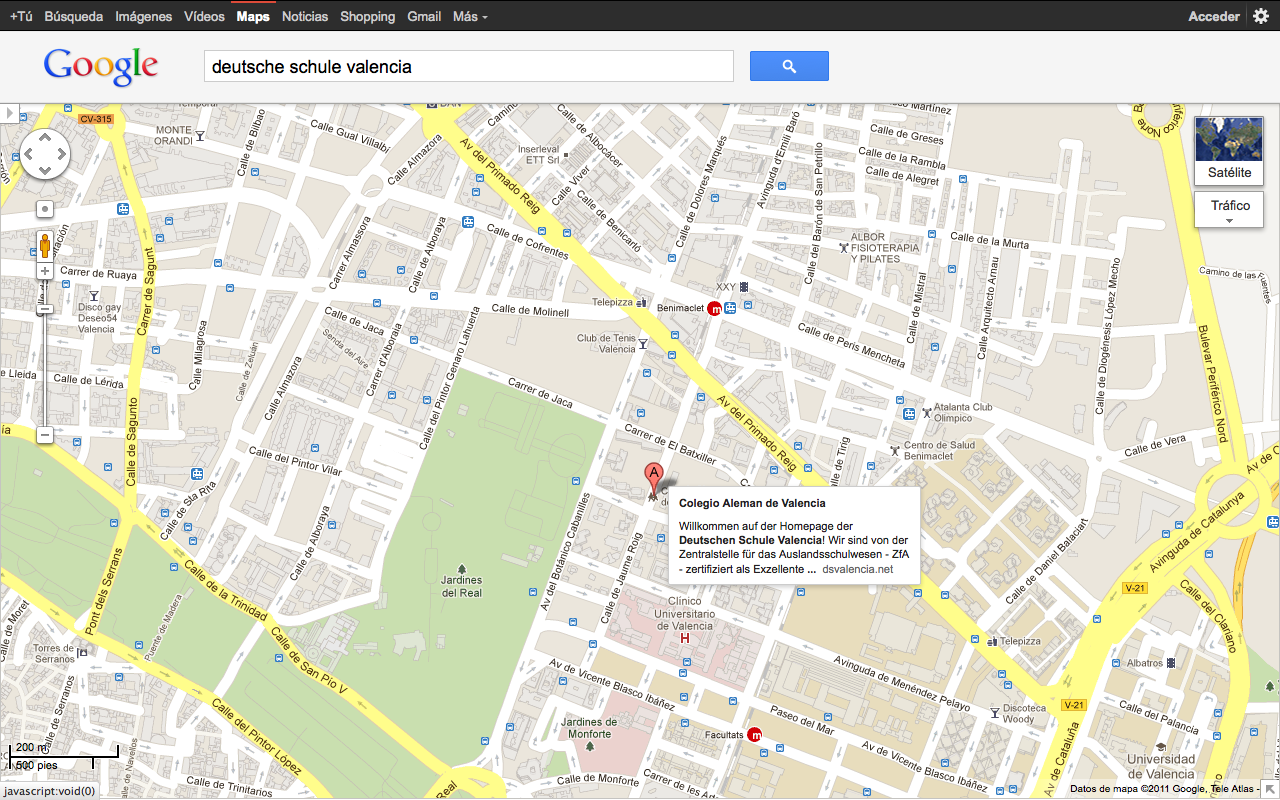
Task: Pan the map up with the top arrow
Action: click(x=45, y=139)
